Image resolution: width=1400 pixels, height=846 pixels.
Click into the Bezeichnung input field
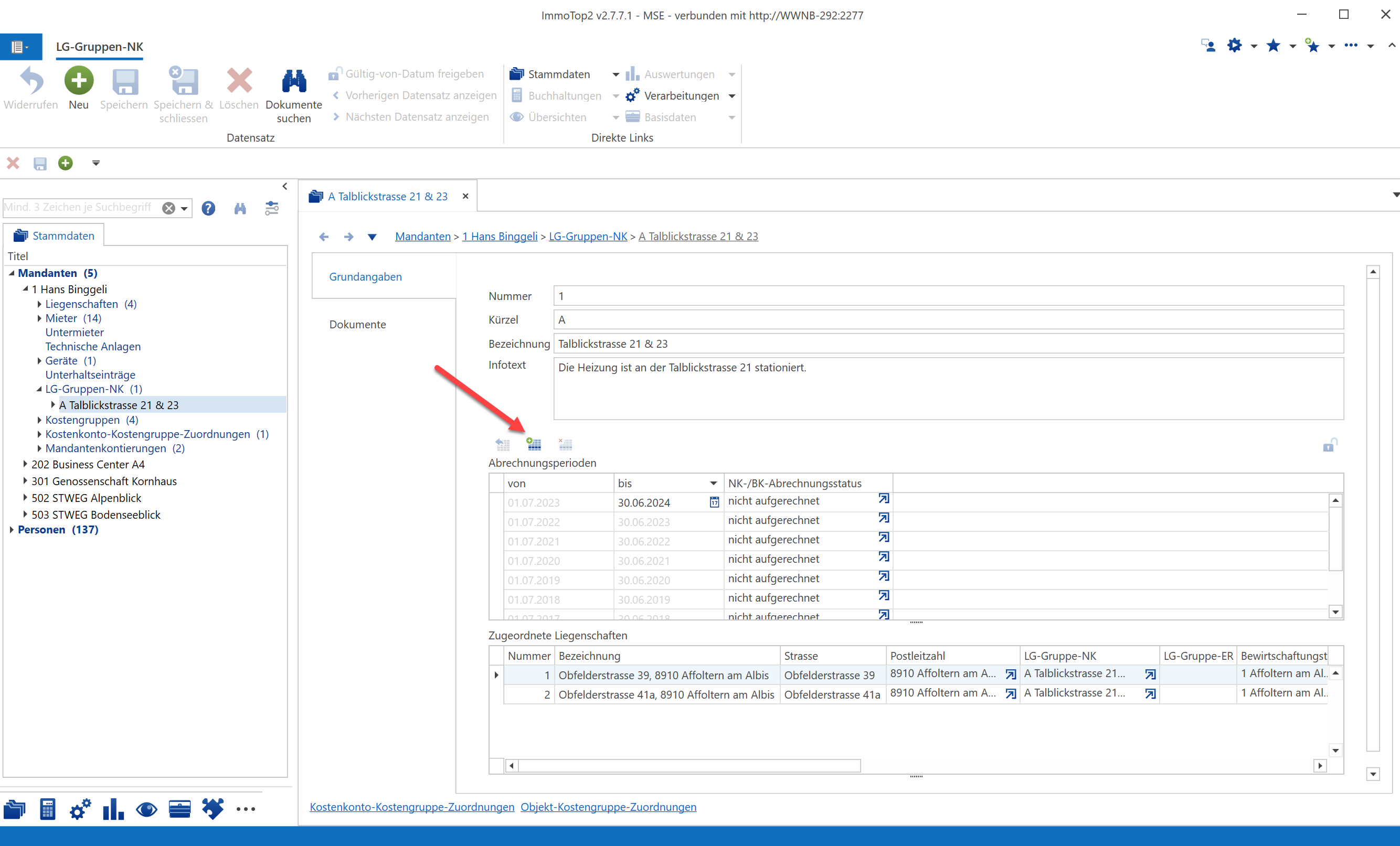(x=948, y=344)
